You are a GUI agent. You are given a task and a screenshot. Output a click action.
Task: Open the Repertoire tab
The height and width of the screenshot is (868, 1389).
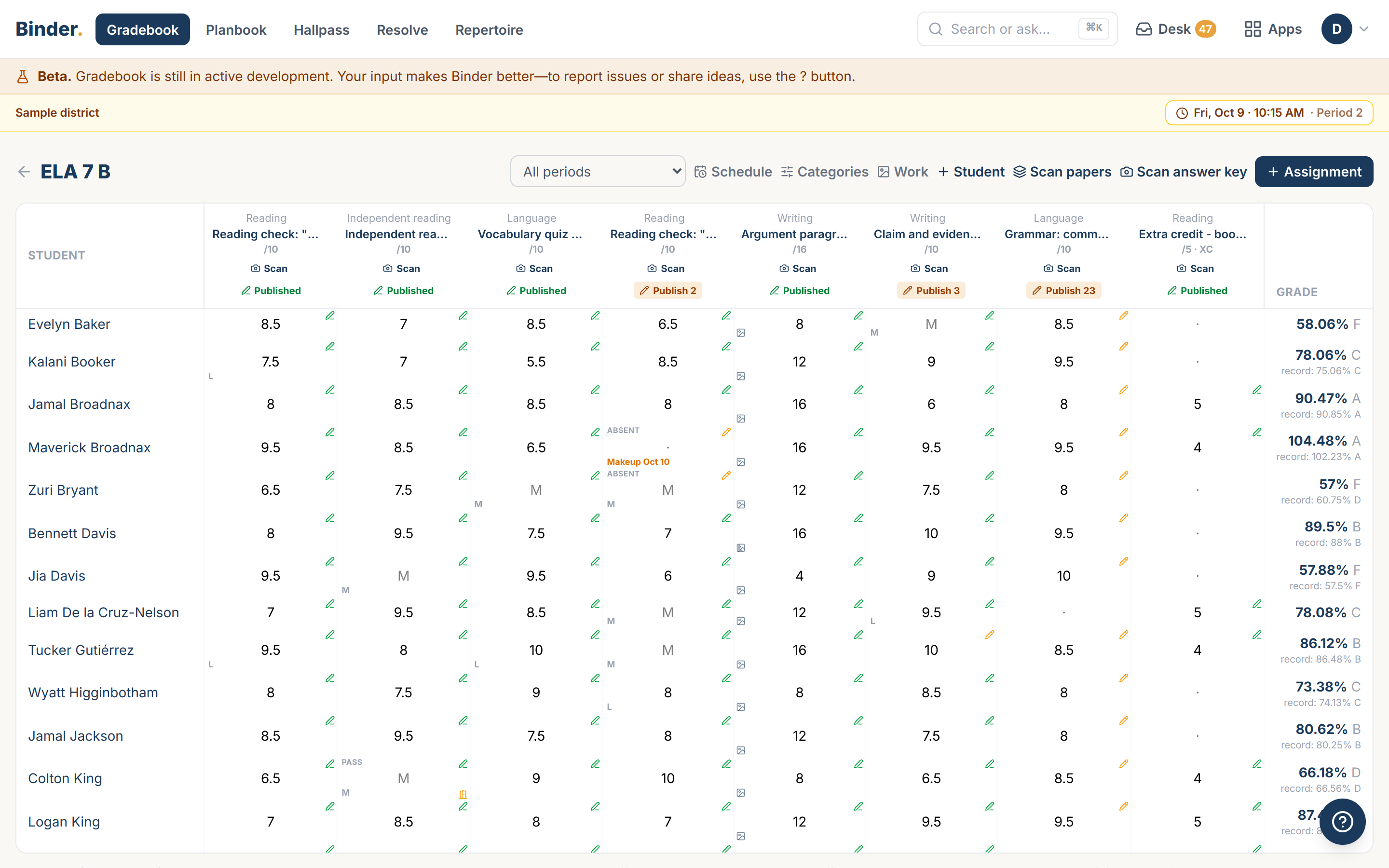489,29
